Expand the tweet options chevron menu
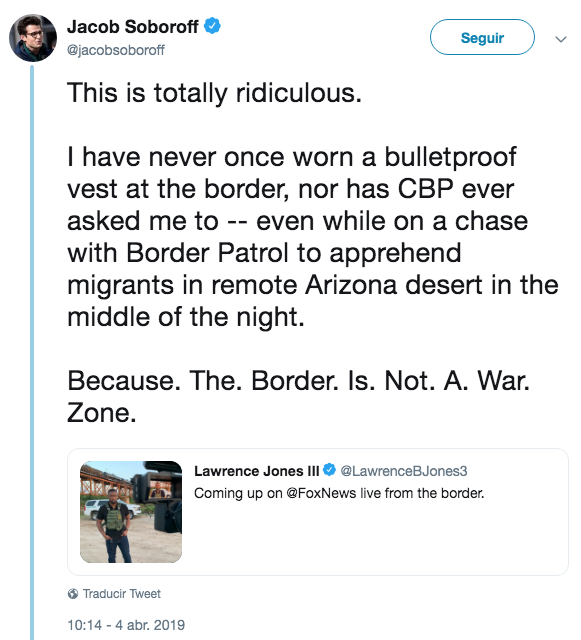The width and height of the screenshot is (581, 640). coord(561,39)
